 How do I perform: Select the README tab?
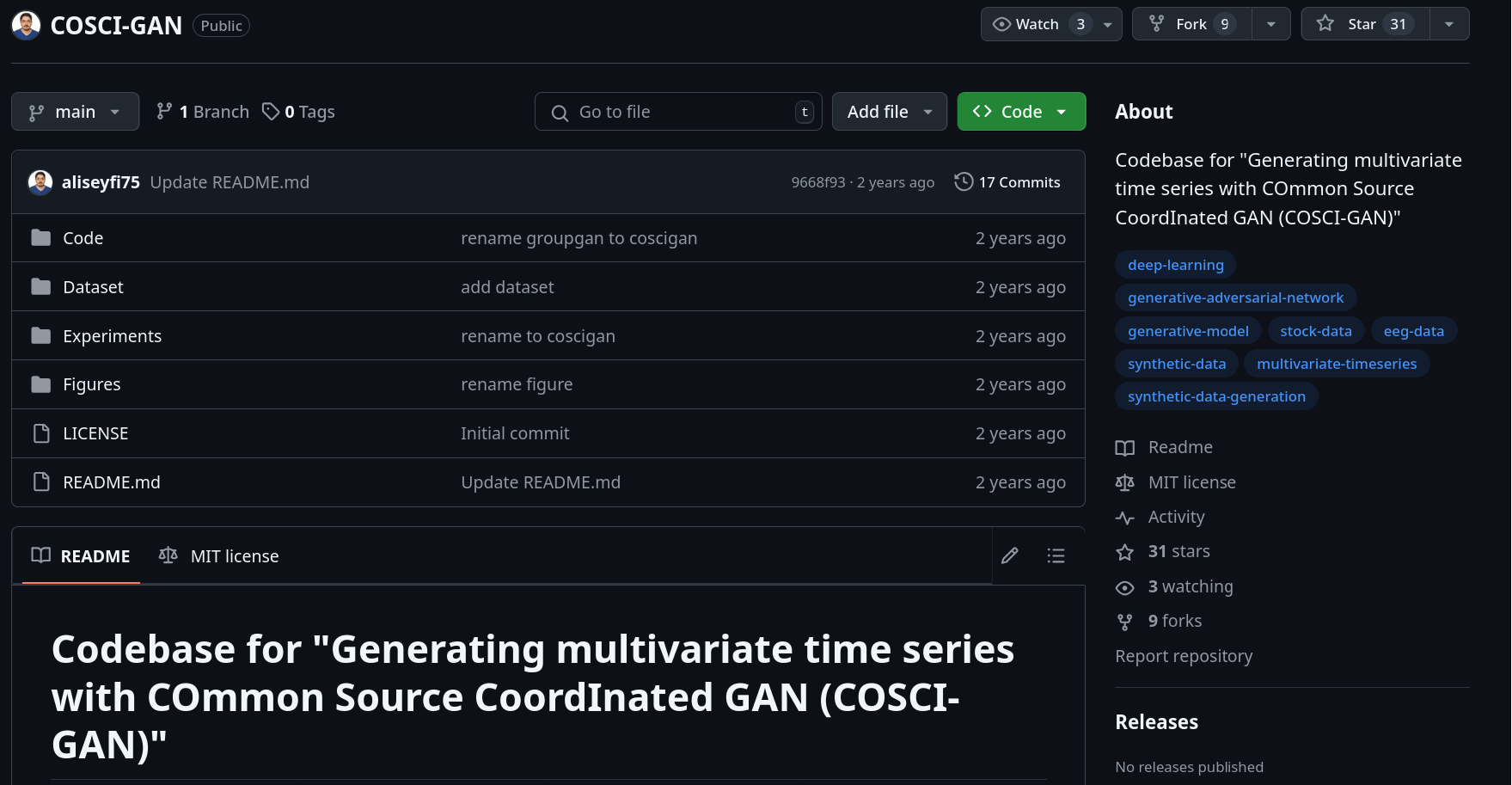(x=81, y=556)
